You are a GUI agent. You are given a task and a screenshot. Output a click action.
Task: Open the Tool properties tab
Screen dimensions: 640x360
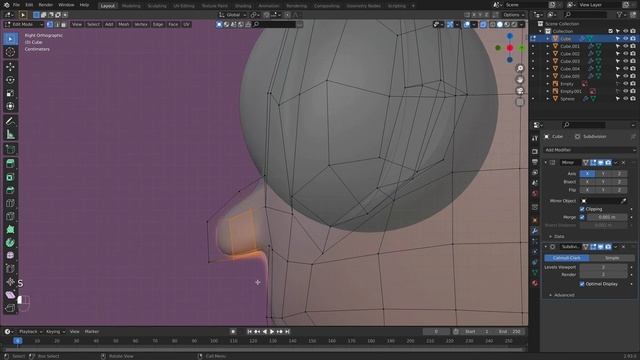tap(535, 138)
